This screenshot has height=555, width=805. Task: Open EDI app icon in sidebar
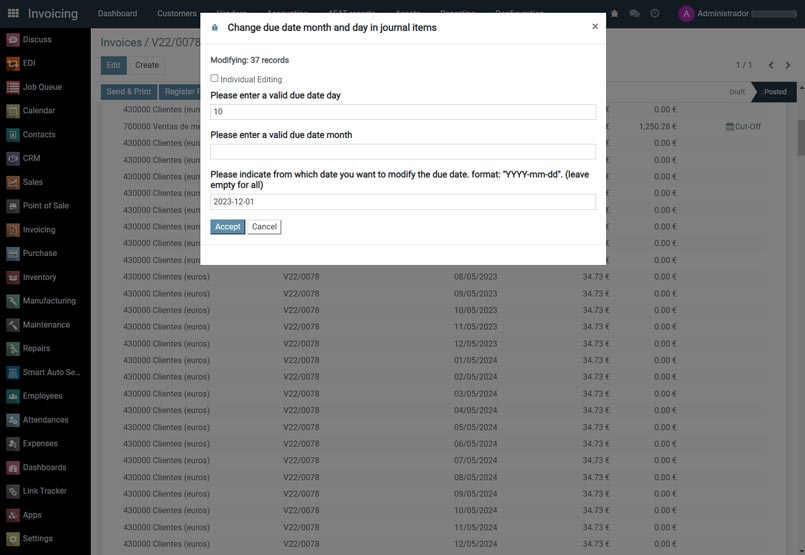[13, 63]
